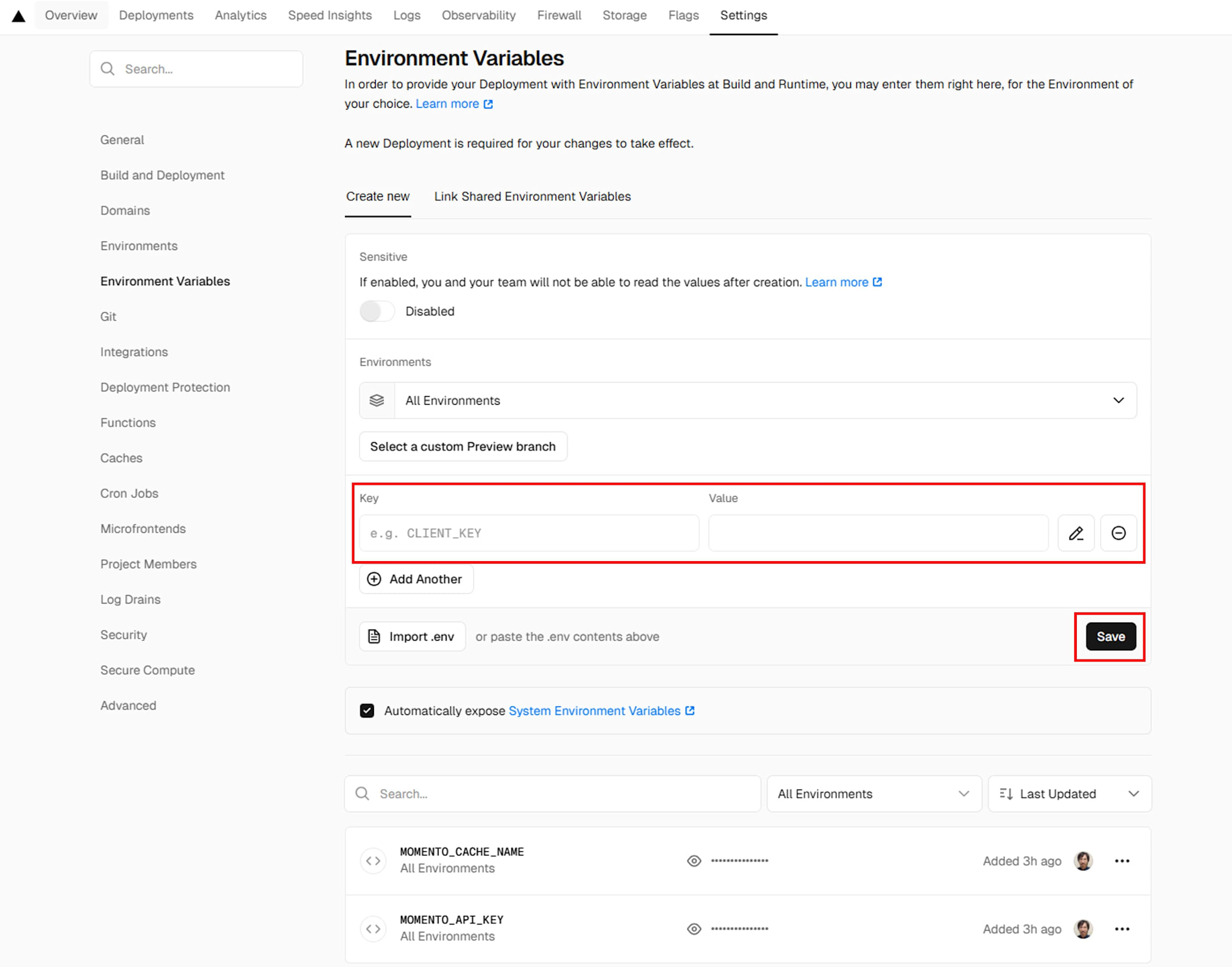Screen dimensions: 1232x967
Task: Click the pencil edit icon beside Value field
Action: pyautogui.click(x=1076, y=533)
